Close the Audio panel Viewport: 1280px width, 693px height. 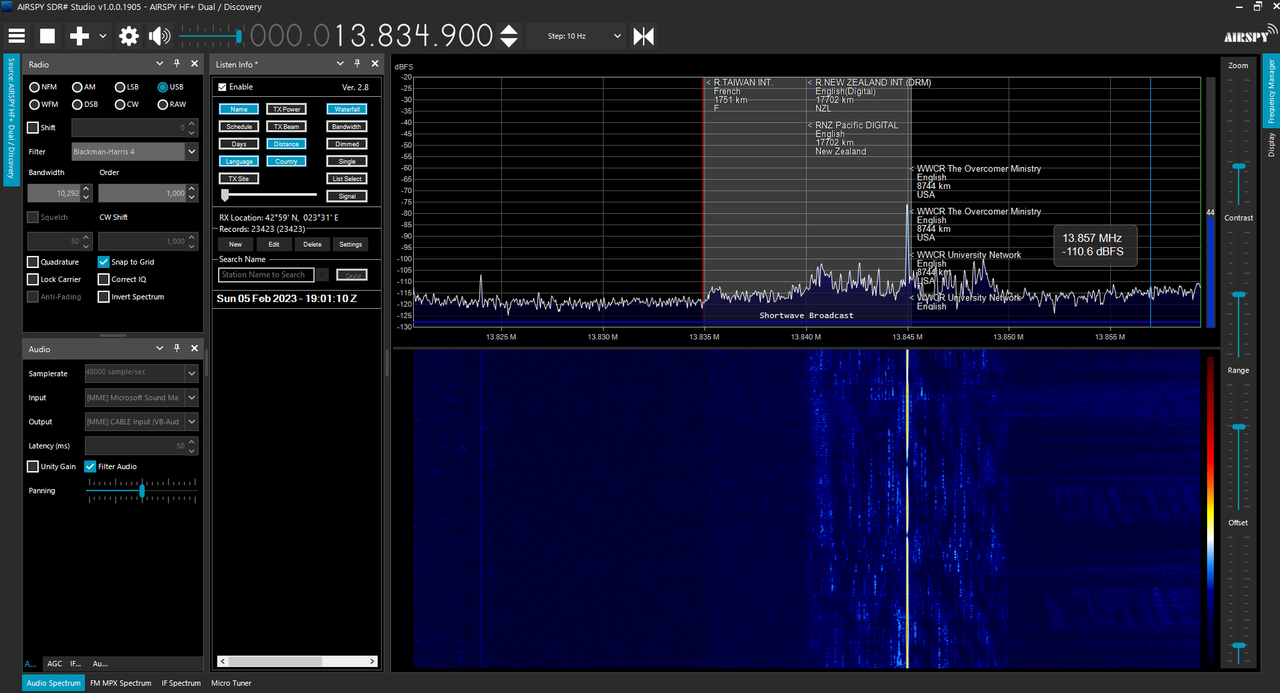pos(193,348)
